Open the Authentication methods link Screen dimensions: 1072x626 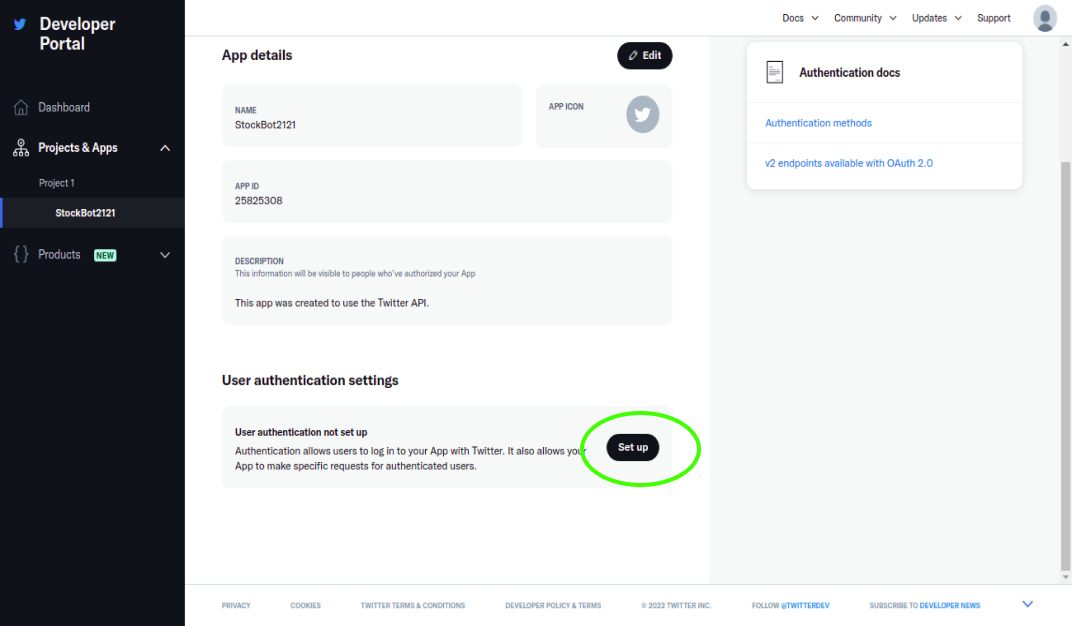818,123
